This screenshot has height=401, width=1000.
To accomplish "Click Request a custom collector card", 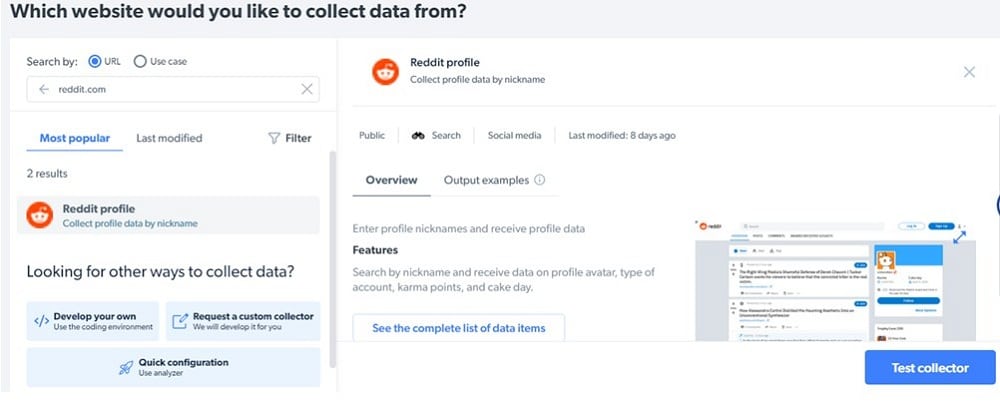I will (x=243, y=321).
